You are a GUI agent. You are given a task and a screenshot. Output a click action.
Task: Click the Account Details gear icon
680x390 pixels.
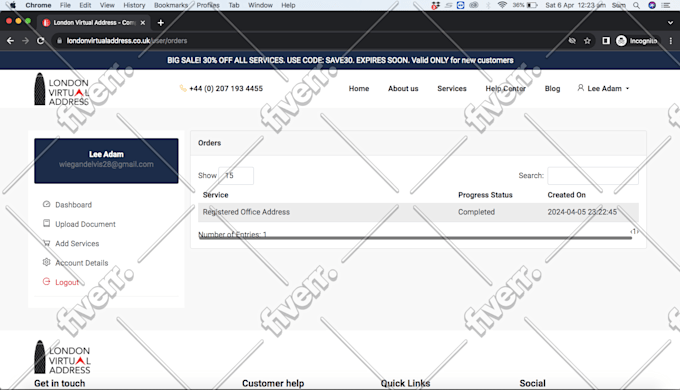point(46,262)
